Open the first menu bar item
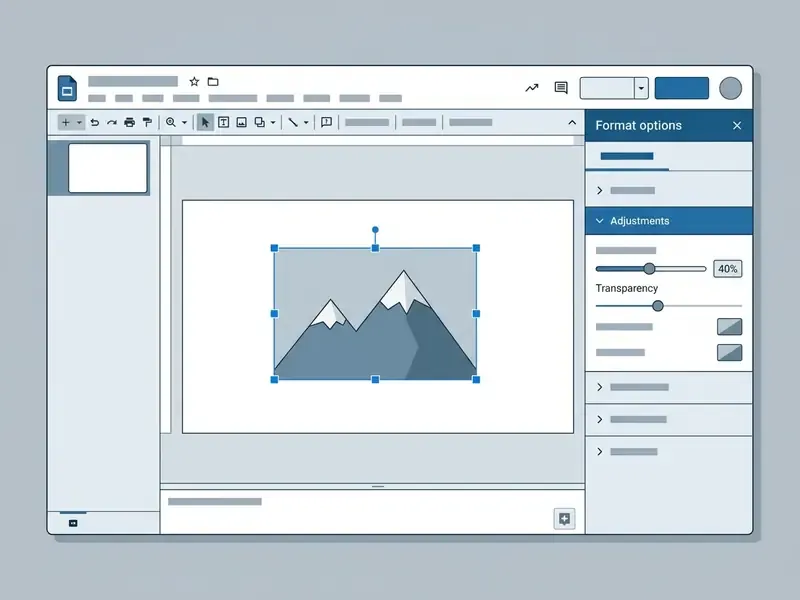 [x=97, y=98]
